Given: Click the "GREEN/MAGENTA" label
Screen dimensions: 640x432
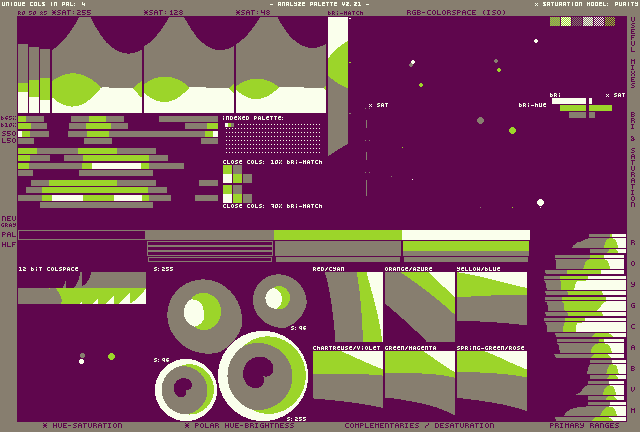Looking at the screenshot, I should 411,348.
